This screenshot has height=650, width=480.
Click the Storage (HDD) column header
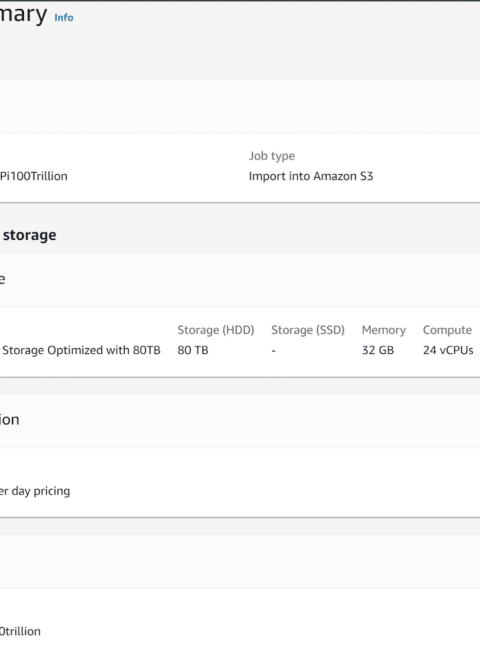tap(216, 330)
